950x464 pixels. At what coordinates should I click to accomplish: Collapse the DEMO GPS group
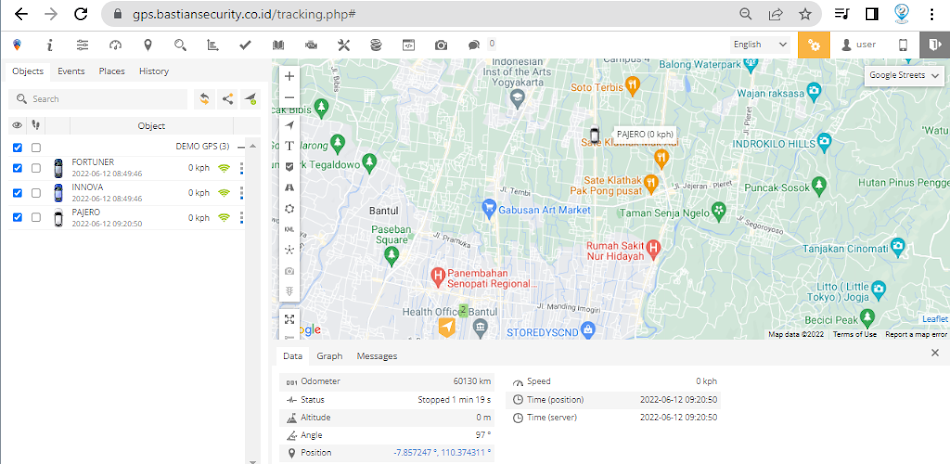[241, 147]
